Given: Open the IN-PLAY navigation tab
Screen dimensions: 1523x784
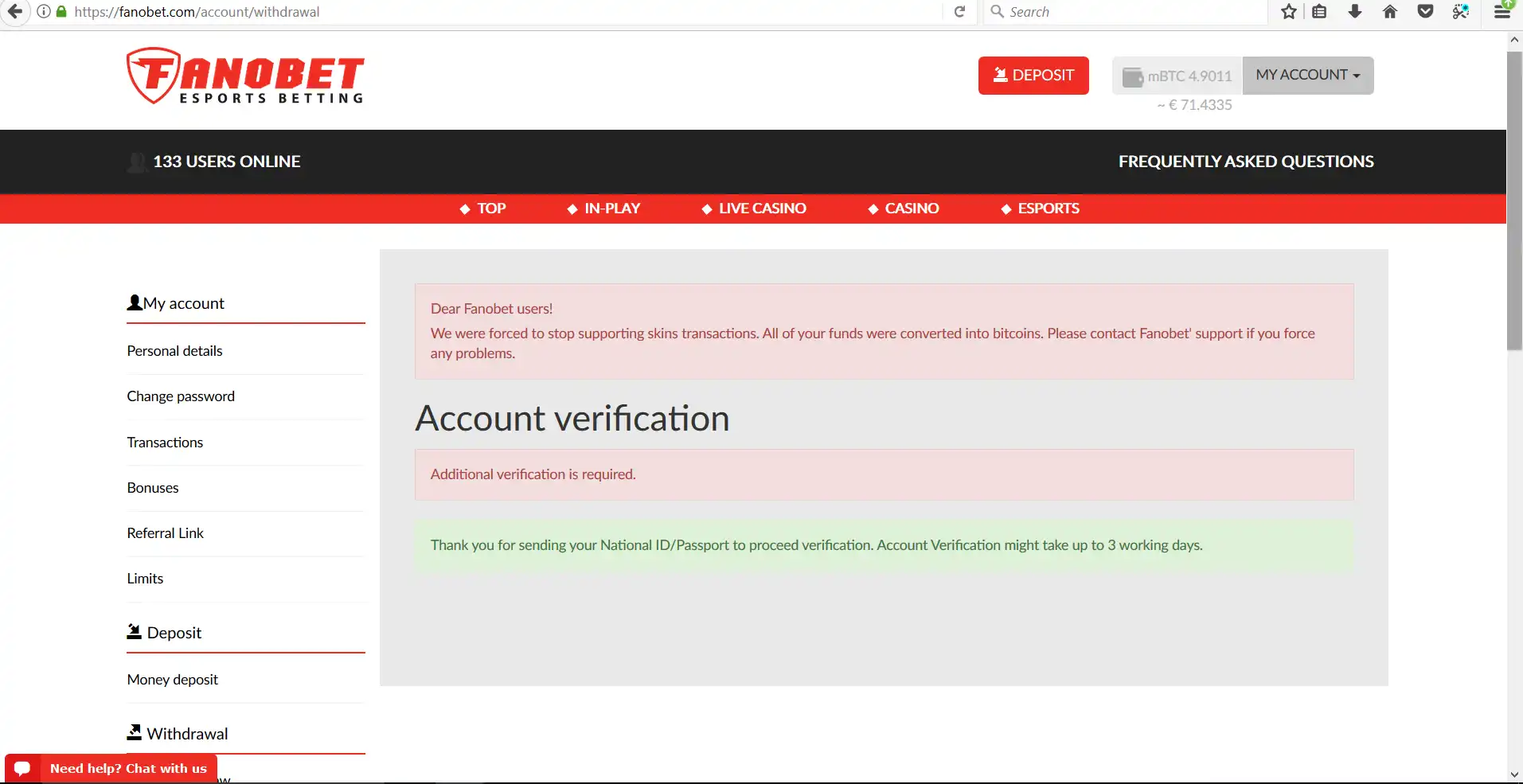Looking at the screenshot, I should tap(603, 209).
